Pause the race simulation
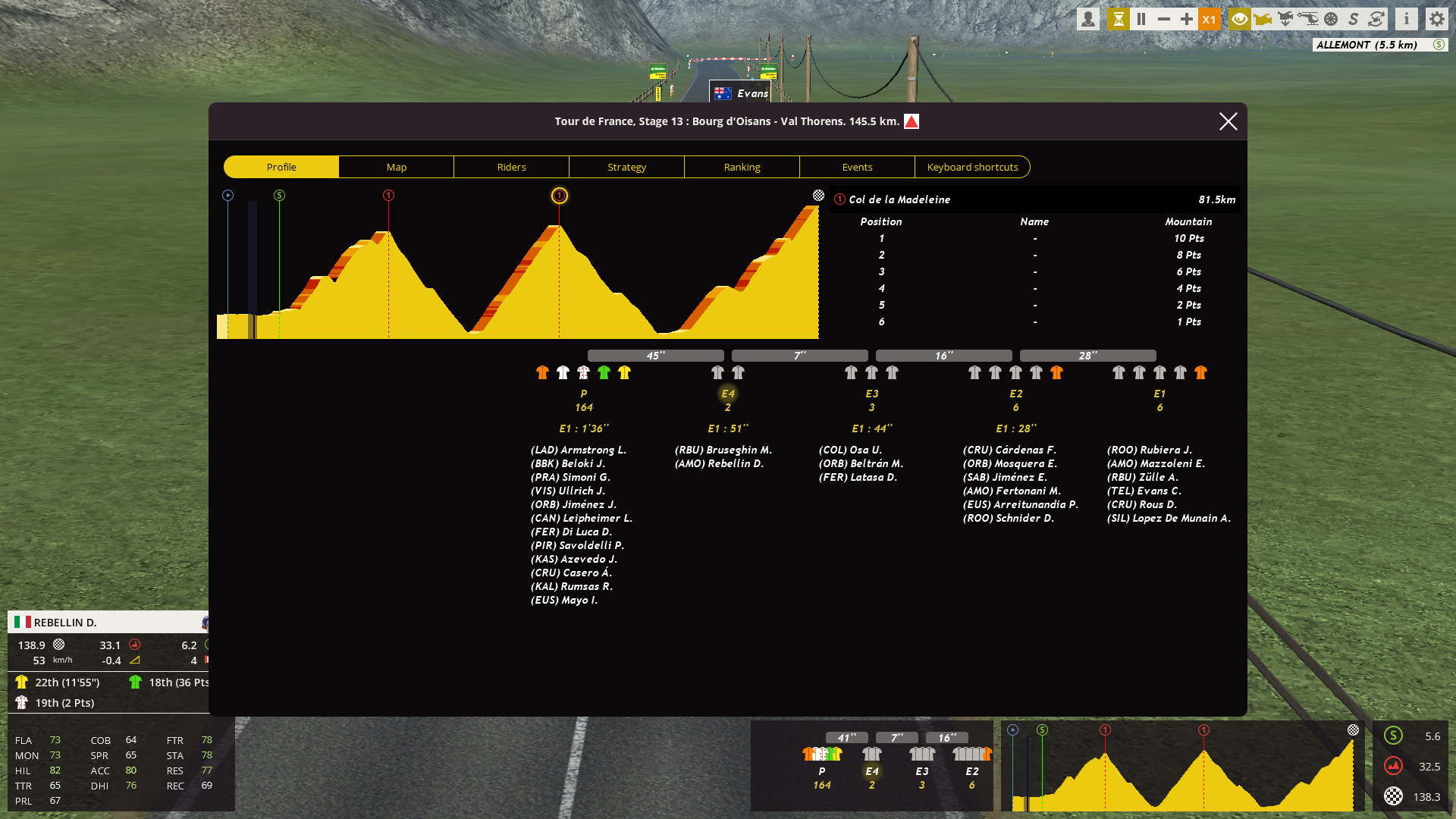 pos(1141,19)
